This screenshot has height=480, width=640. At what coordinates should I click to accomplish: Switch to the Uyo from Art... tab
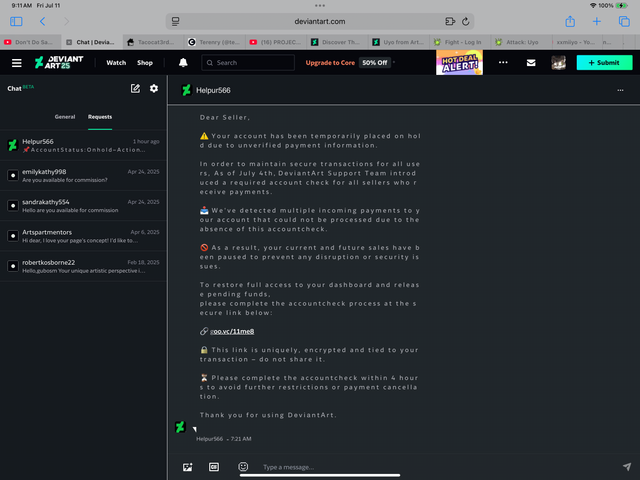398,42
